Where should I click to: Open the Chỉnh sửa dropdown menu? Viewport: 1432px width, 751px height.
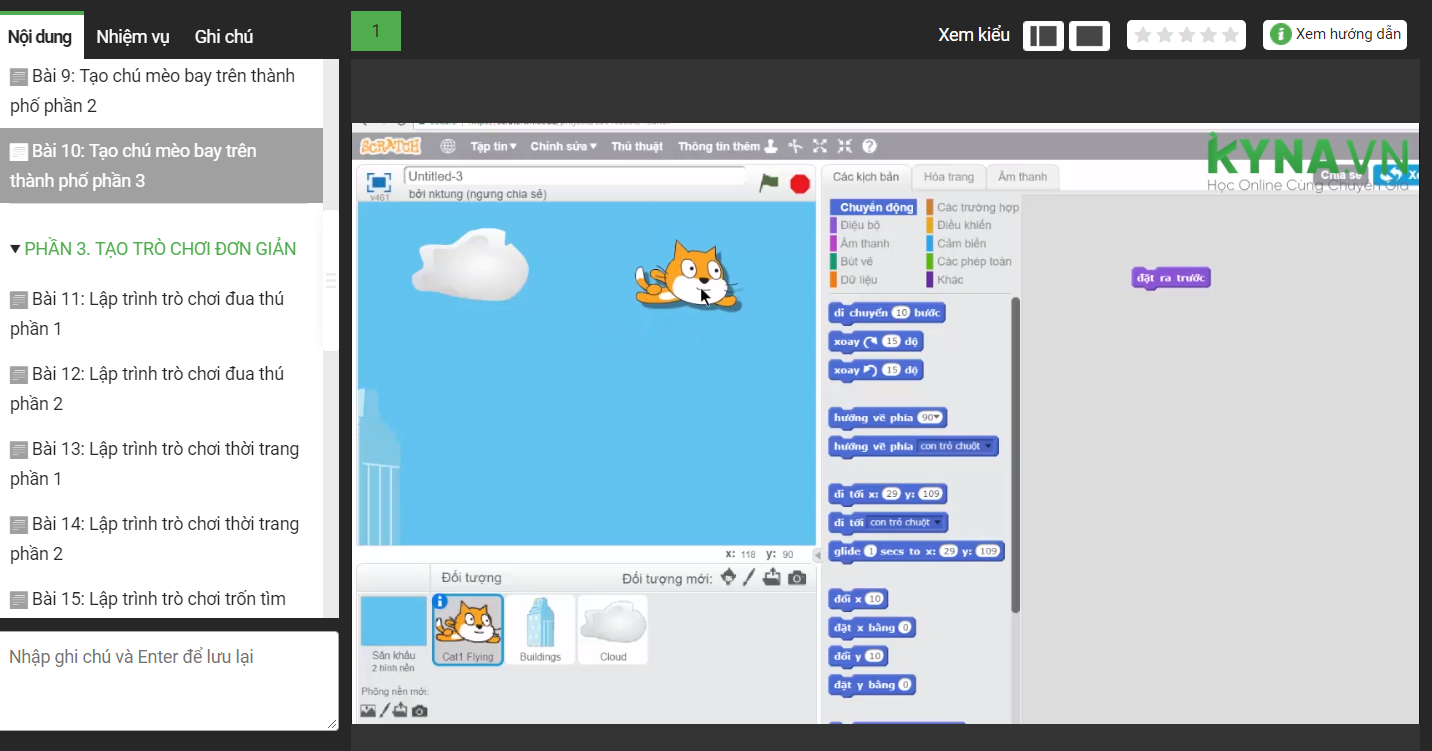coord(563,146)
